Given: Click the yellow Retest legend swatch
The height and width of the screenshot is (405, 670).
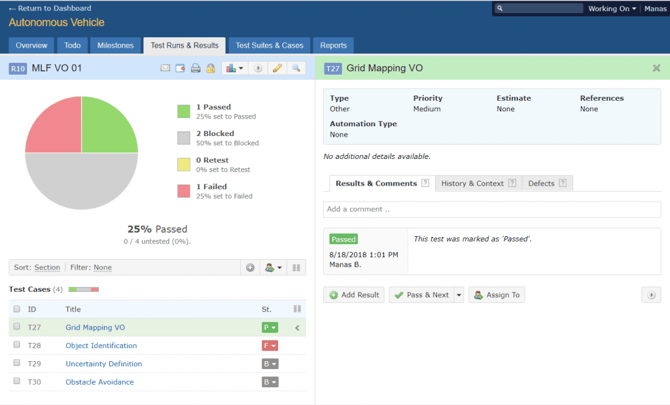Looking at the screenshot, I should click(184, 164).
